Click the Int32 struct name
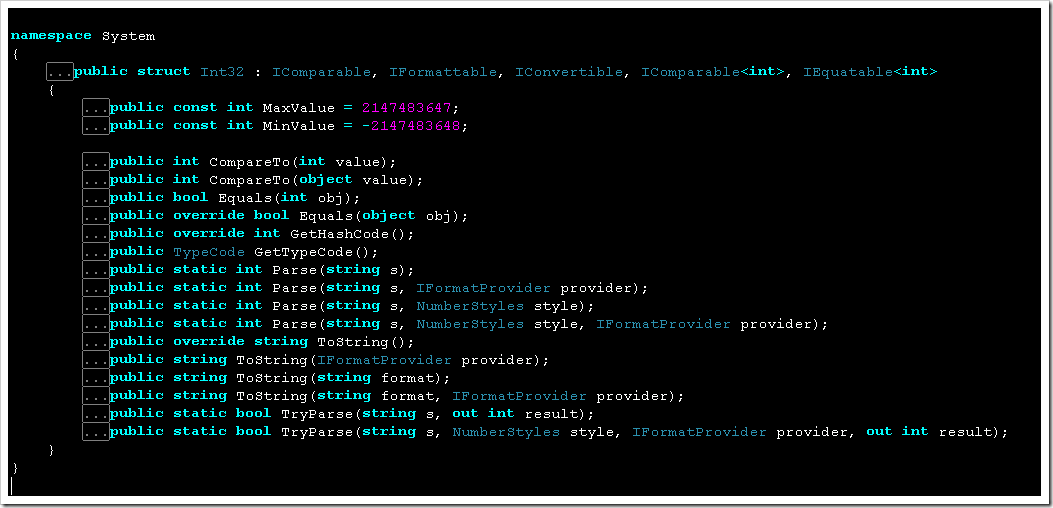Image resolution: width=1053 pixels, height=508 pixels. point(222,72)
